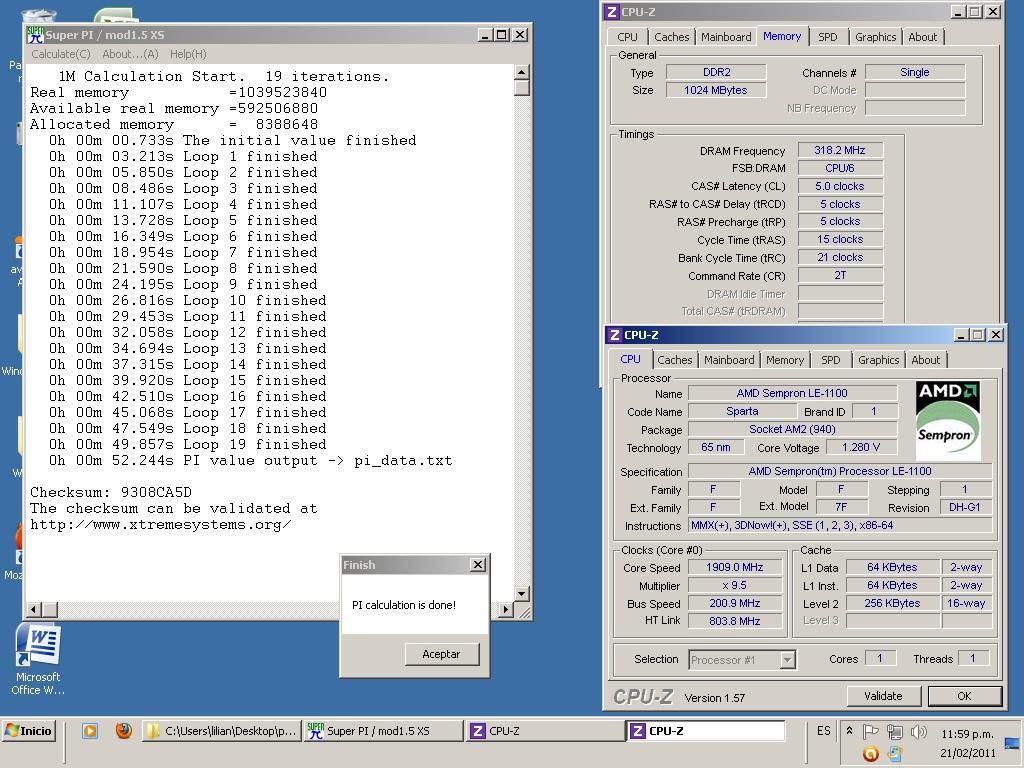This screenshot has height=768, width=1024.
Task: Click active CPU-Z taskbar button
Action: 706,731
